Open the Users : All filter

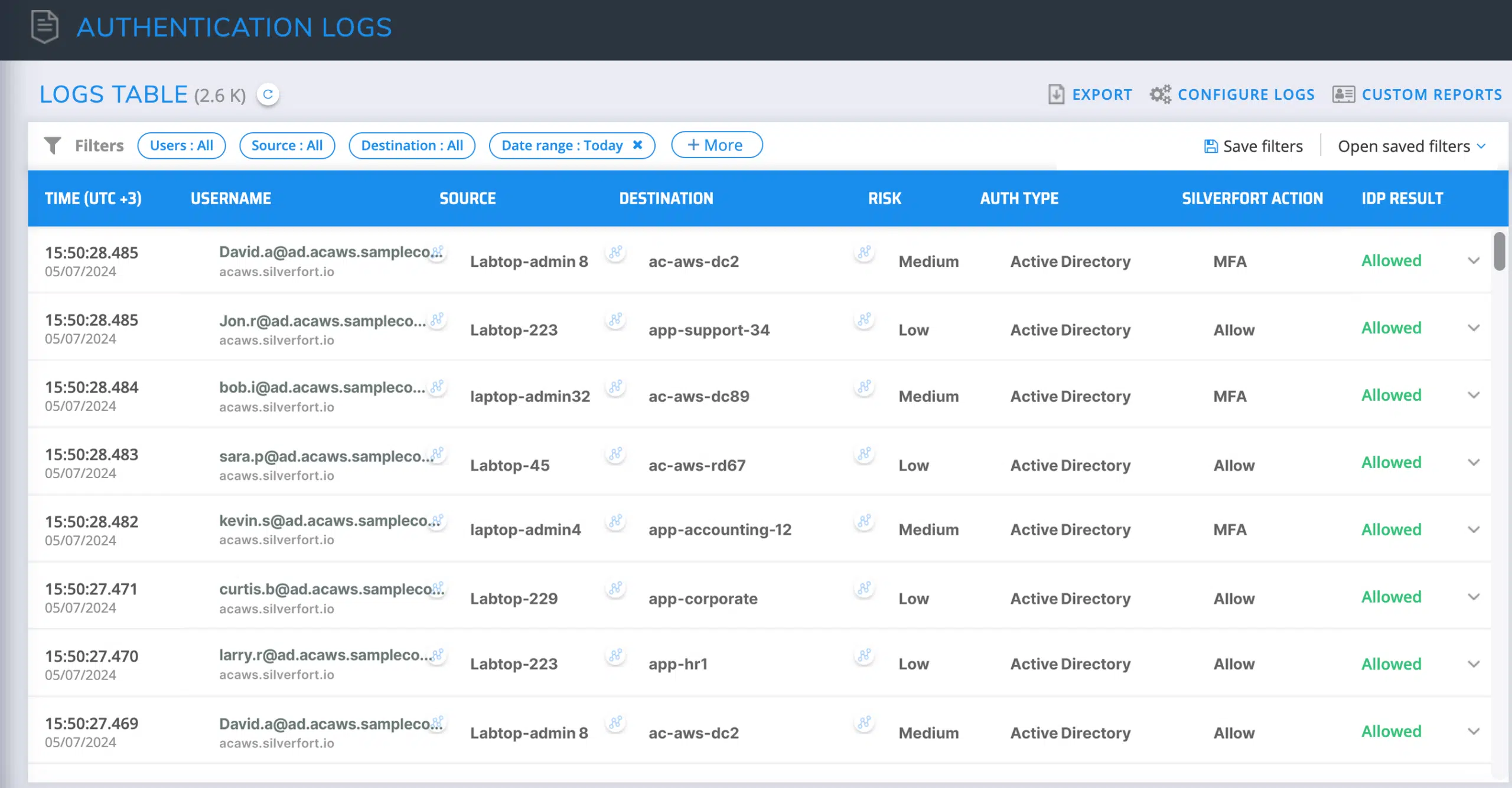[181, 145]
